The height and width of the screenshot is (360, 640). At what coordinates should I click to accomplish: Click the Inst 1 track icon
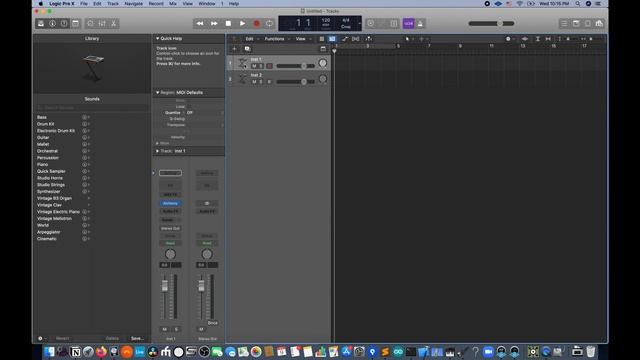(x=242, y=63)
